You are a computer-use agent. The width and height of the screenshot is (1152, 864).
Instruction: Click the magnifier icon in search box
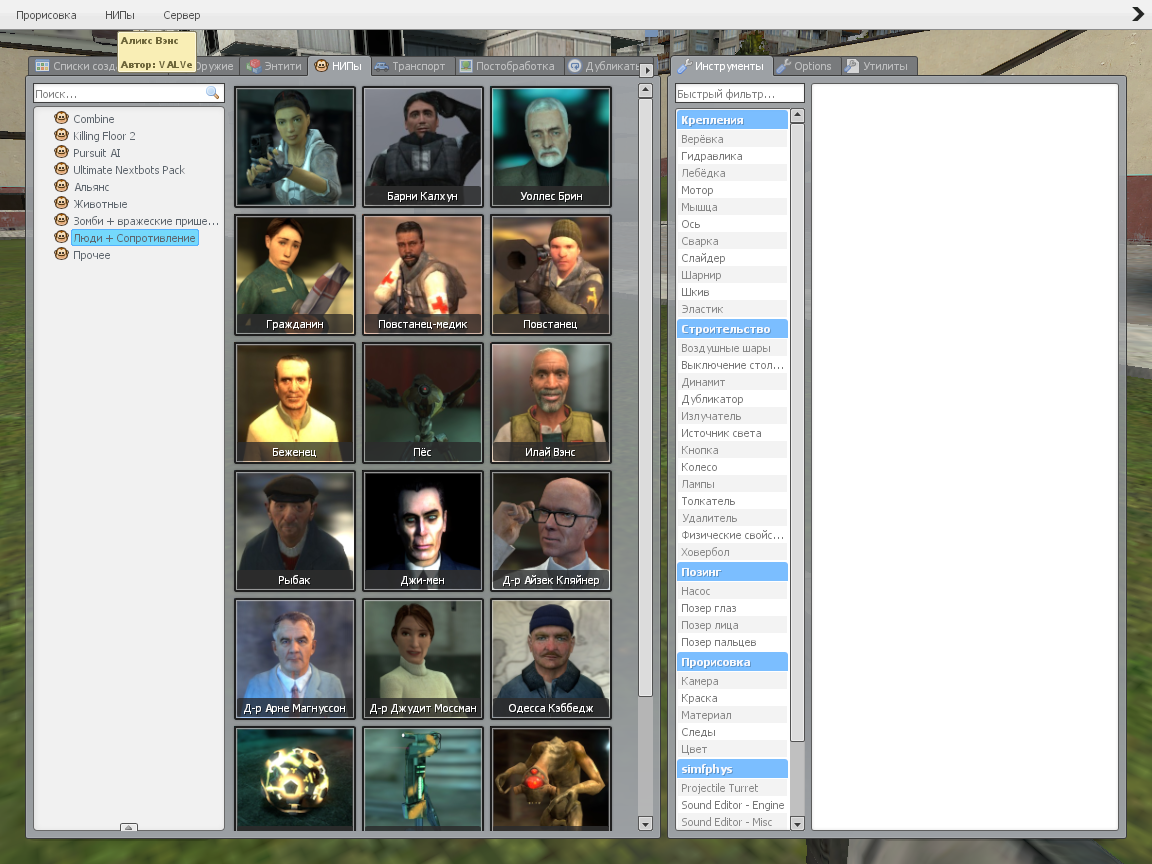(212, 93)
